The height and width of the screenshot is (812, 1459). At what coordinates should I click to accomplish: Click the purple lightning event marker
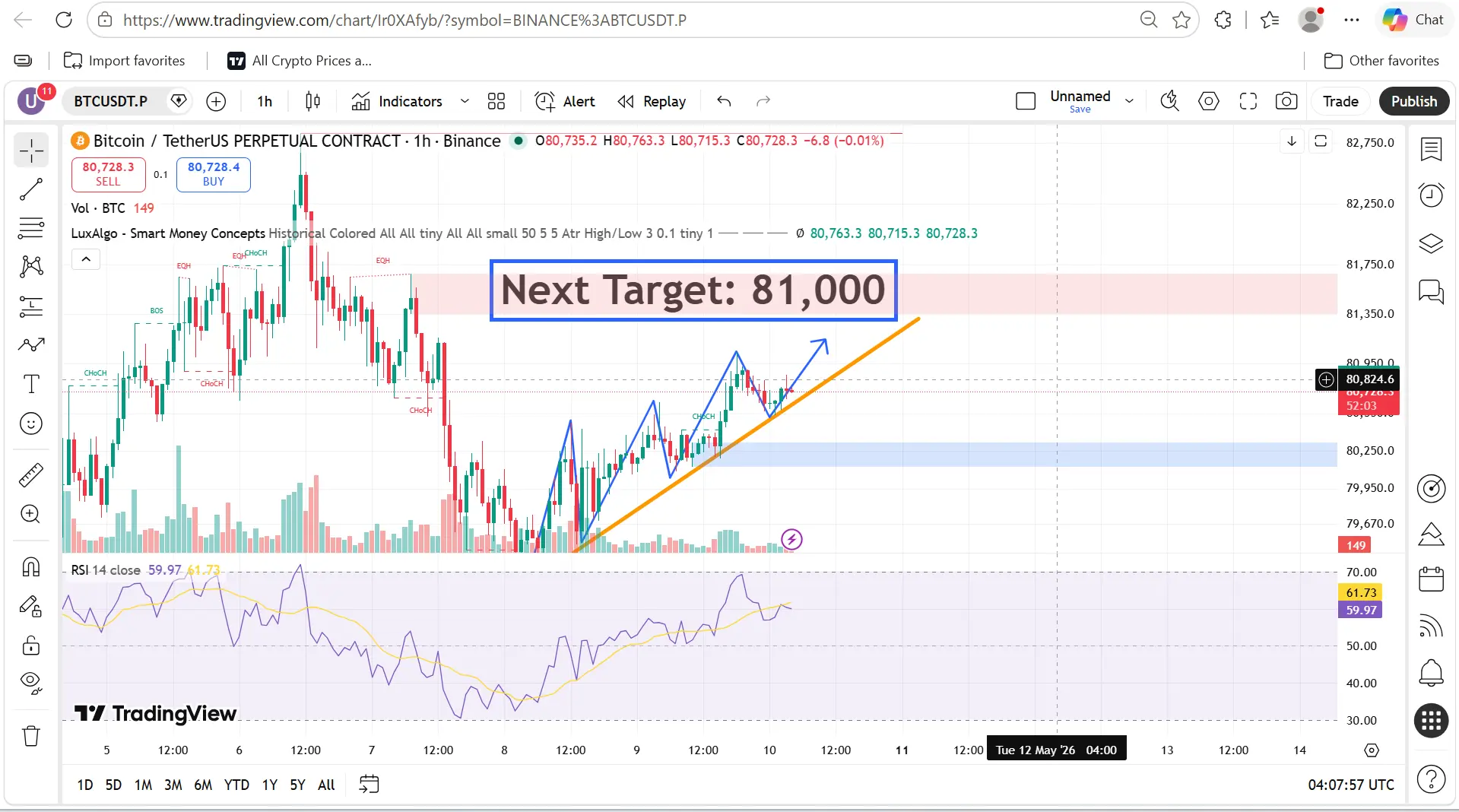[791, 539]
